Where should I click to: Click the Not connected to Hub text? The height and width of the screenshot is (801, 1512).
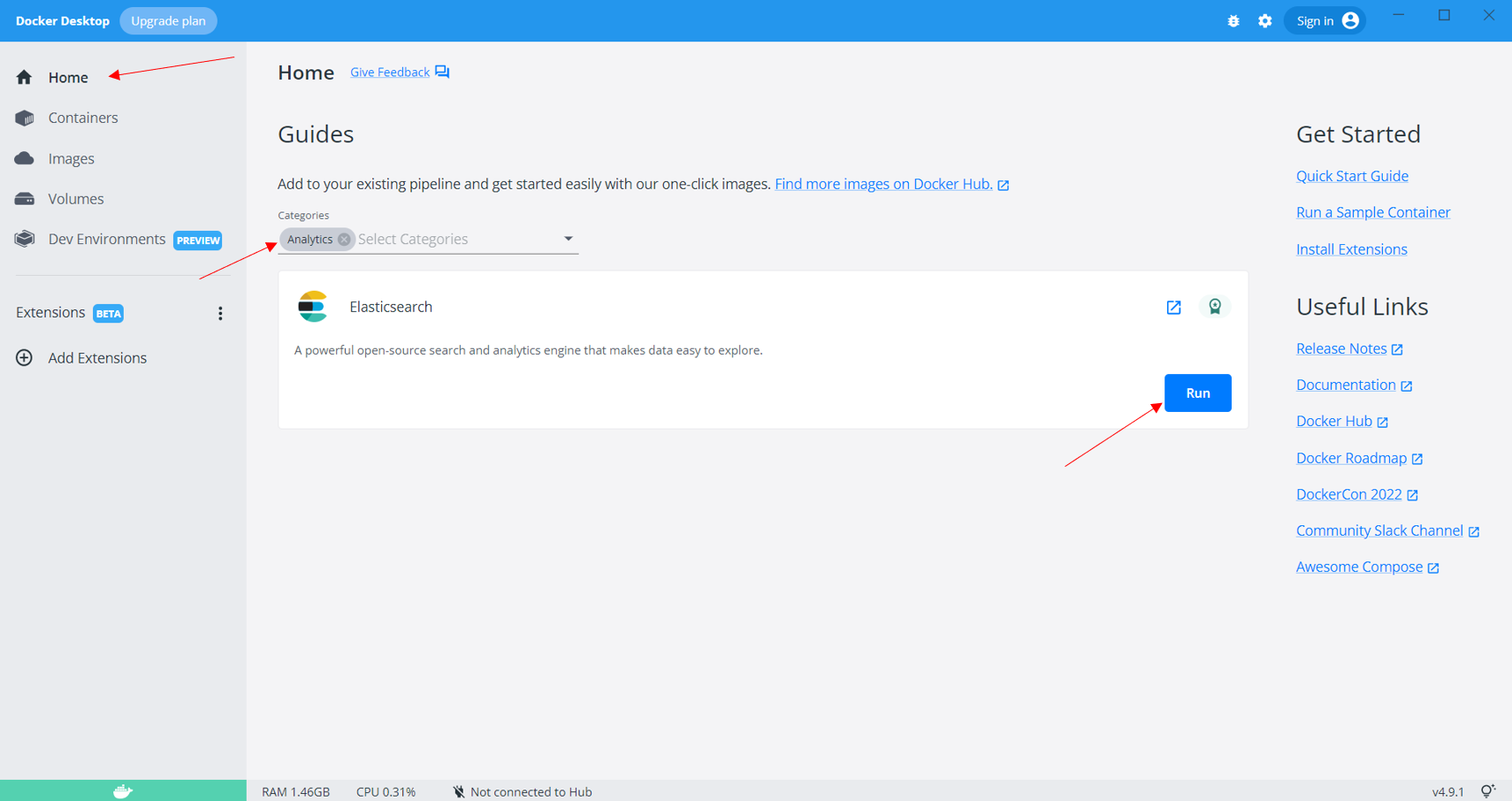pos(531,792)
